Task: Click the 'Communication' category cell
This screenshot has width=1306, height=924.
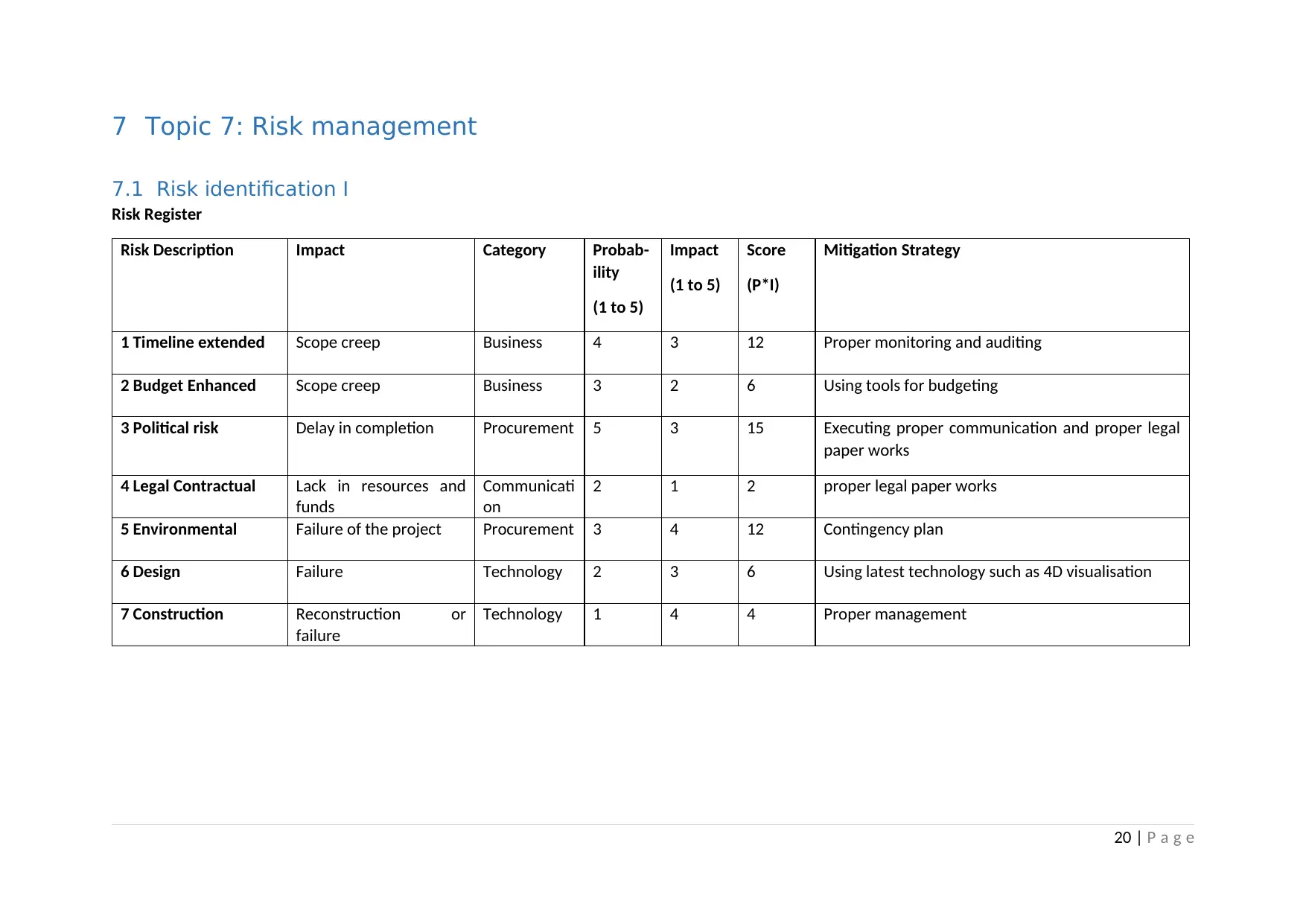Action: (529, 497)
